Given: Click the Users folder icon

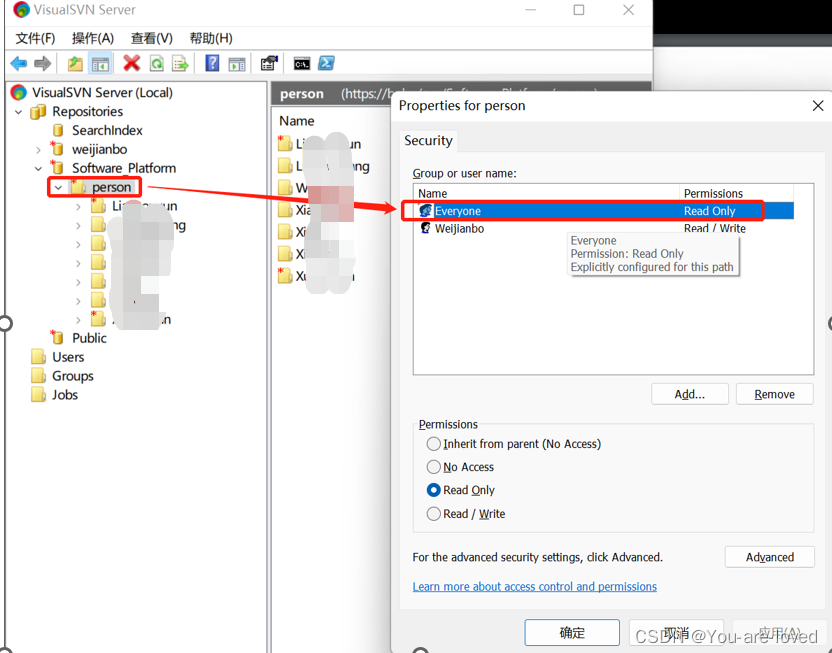Looking at the screenshot, I should click(x=38, y=356).
